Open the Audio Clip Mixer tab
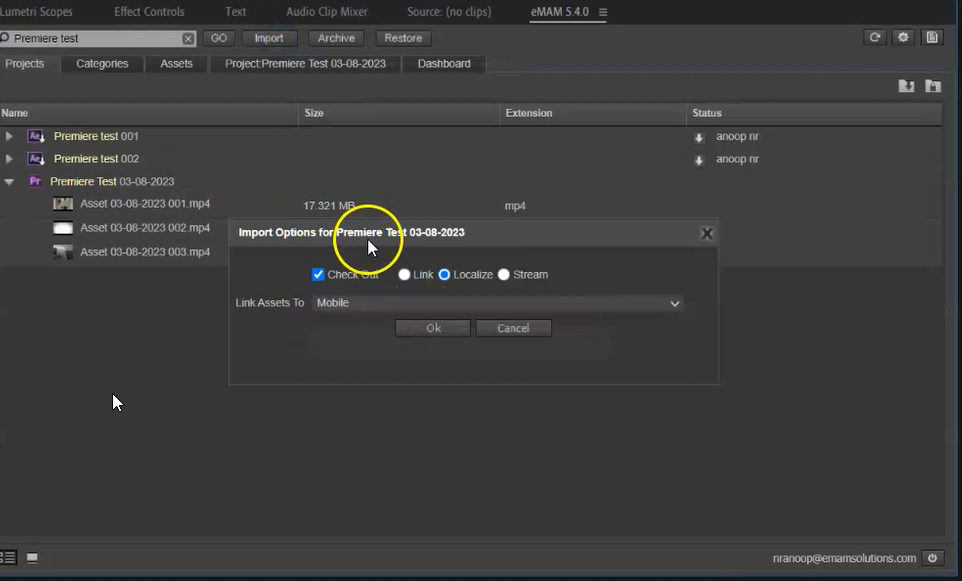 point(326,12)
